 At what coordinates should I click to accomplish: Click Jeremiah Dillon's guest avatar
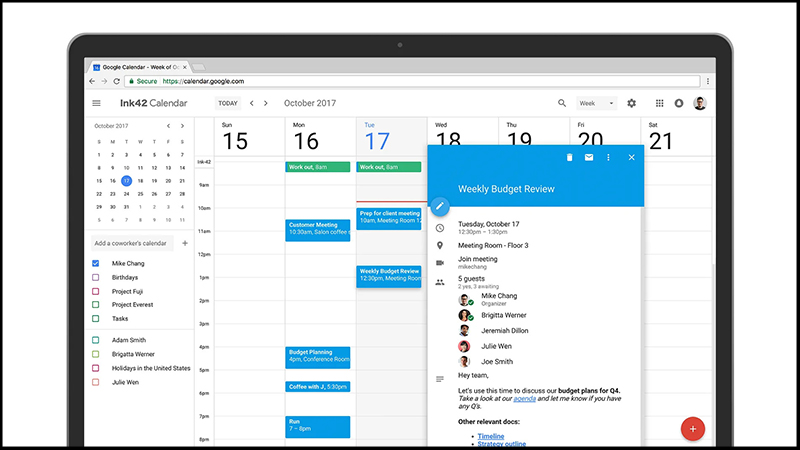464,331
